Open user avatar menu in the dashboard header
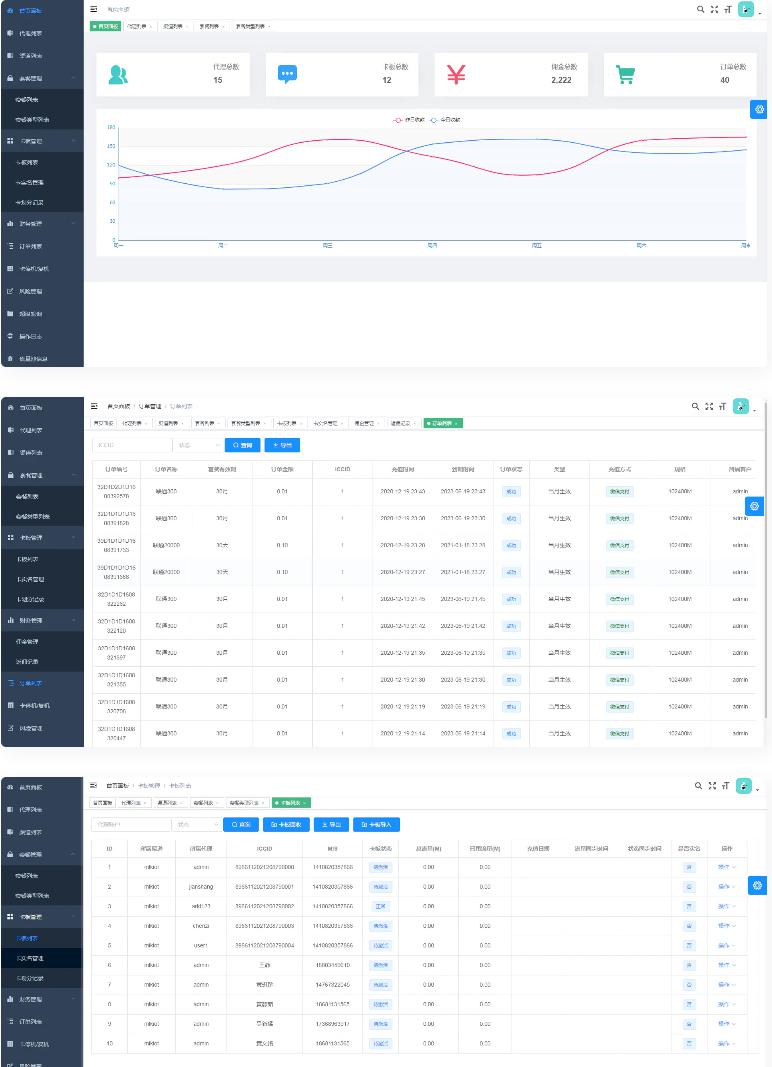The width and height of the screenshot is (772, 1067). [x=745, y=10]
